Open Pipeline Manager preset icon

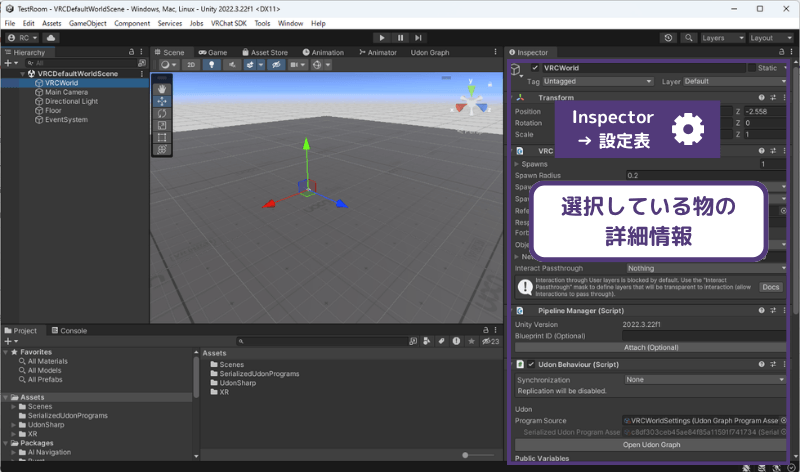click(773, 310)
